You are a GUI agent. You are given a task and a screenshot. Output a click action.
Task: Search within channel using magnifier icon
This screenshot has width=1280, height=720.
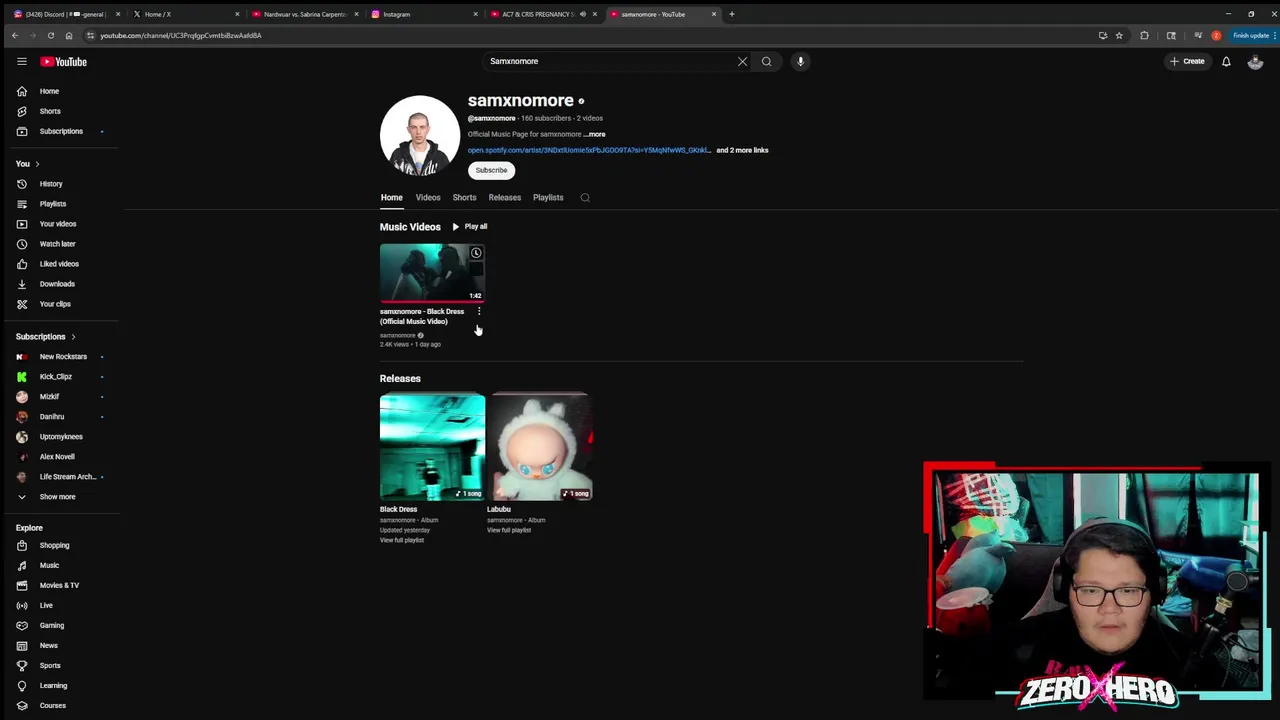point(585,198)
